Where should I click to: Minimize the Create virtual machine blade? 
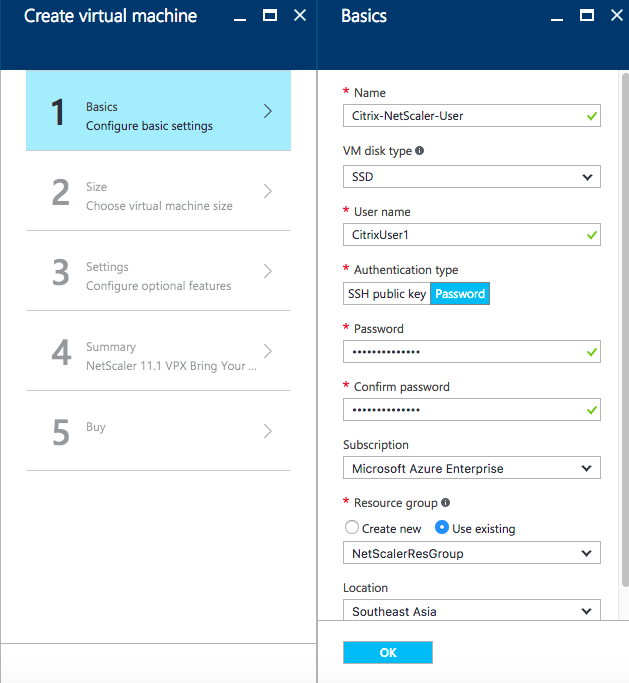pyautogui.click(x=240, y=19)
